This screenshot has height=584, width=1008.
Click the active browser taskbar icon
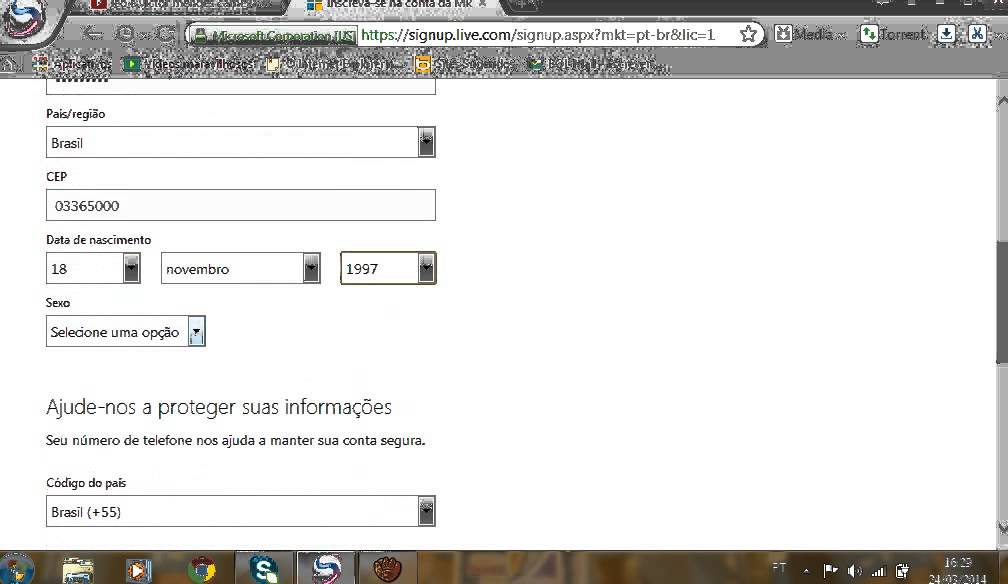pos(326,569)
